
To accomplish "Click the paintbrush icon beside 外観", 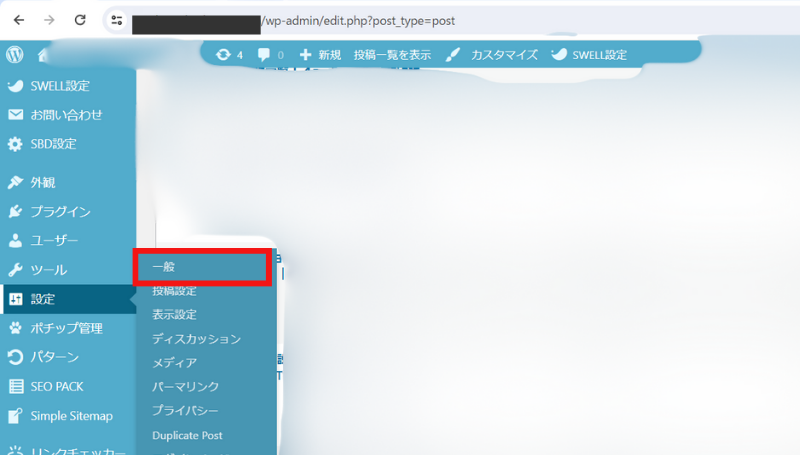I will [x=15, y=182].
